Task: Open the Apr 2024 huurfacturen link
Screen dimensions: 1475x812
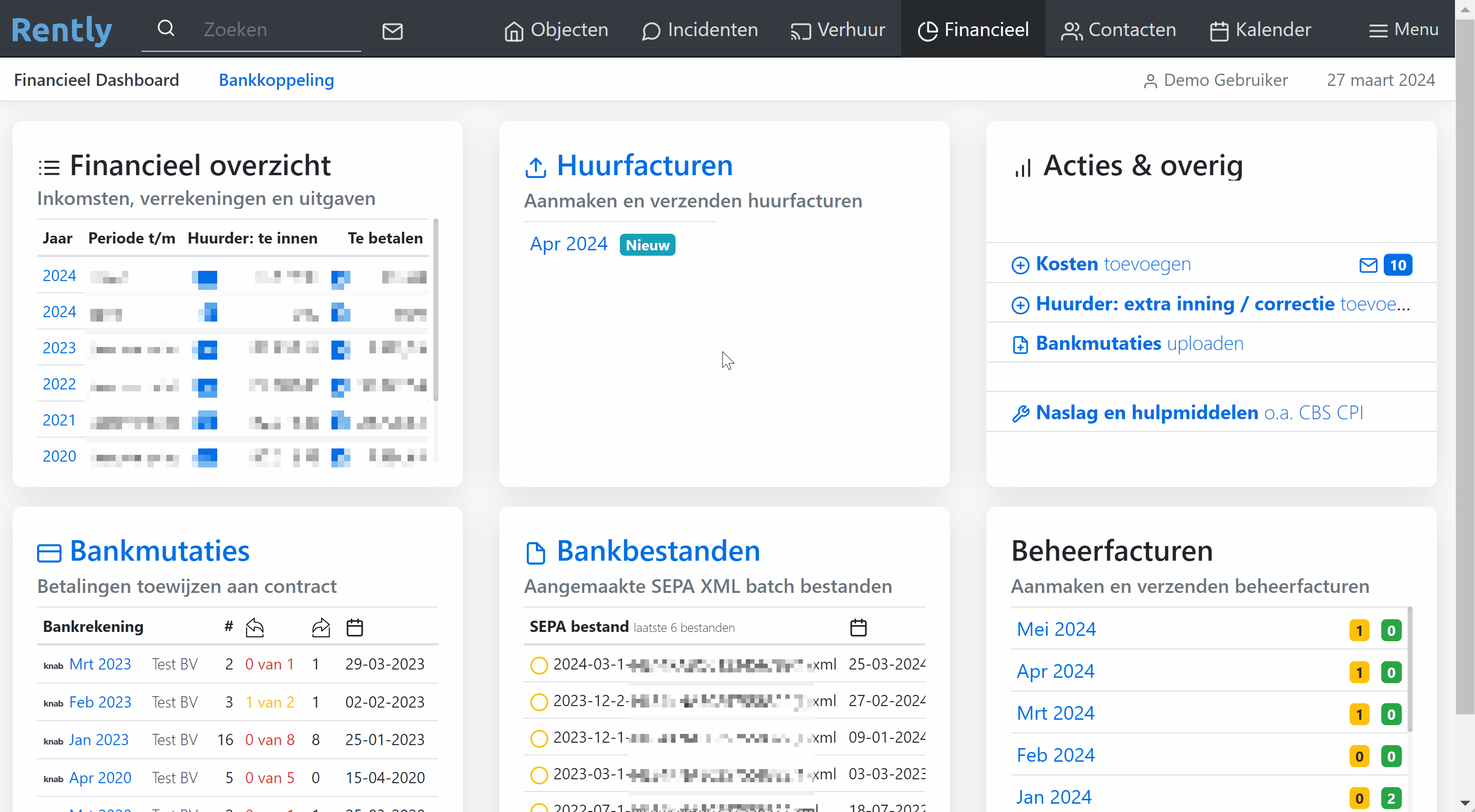Action: (568, 244)
